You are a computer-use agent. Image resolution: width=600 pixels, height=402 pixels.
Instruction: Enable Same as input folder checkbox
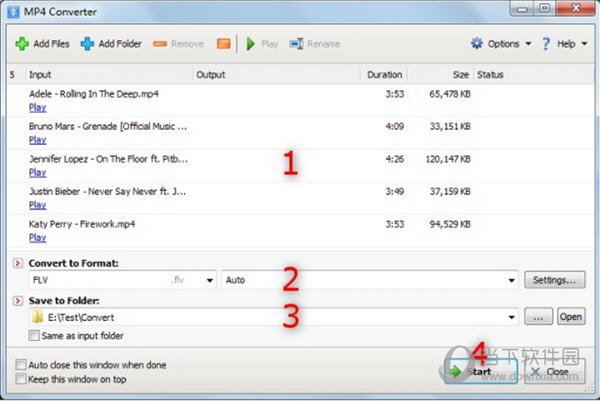pyautogui.click(x=34, y=336)
